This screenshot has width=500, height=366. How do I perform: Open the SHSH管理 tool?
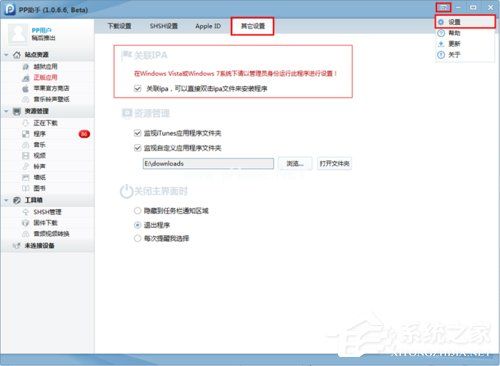[47, 212]
